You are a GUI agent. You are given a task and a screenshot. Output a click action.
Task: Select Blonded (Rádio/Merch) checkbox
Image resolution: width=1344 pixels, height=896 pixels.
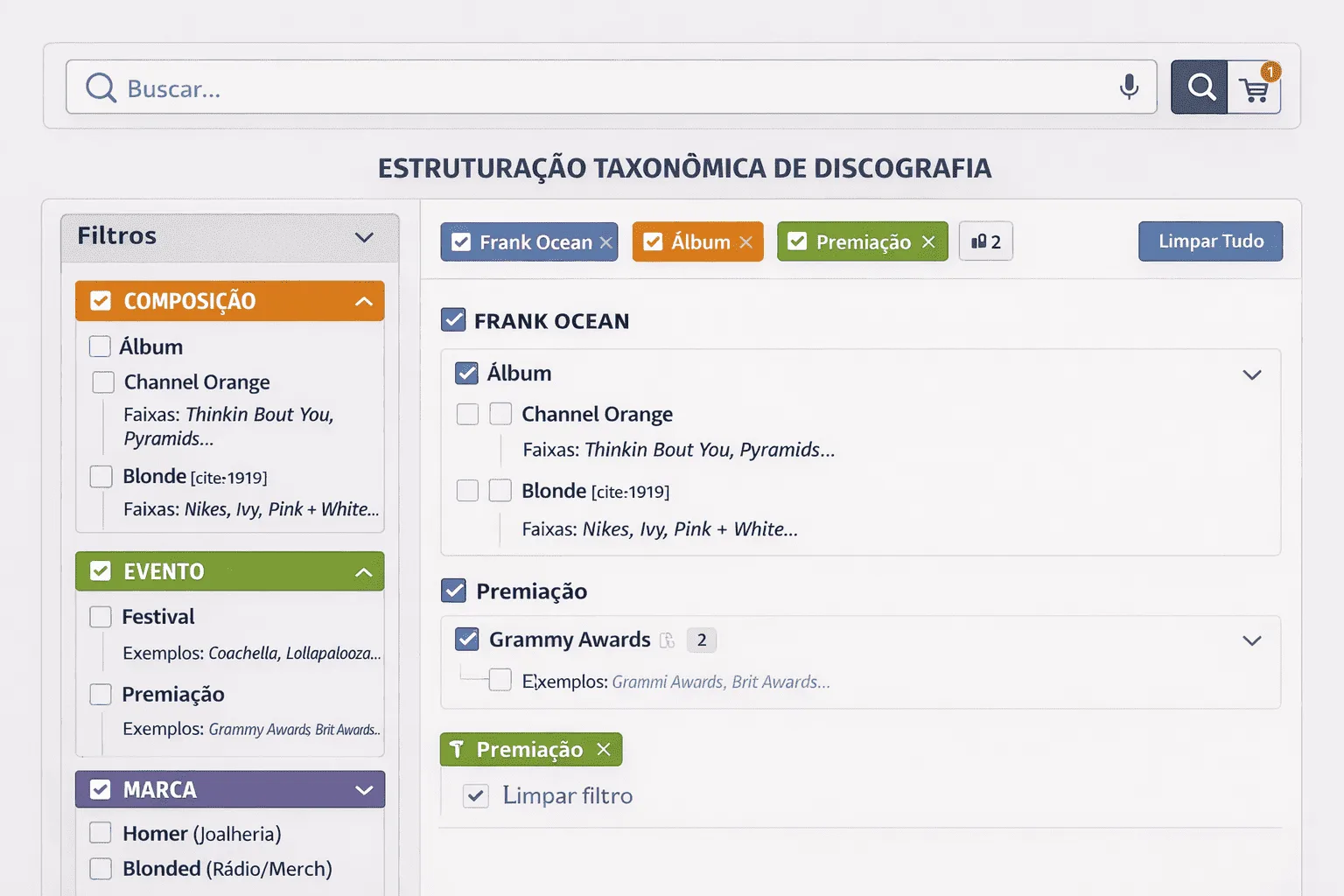point(101,869)
